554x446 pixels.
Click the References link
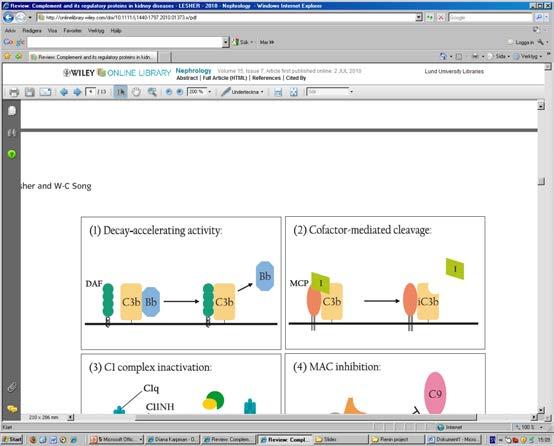pos(266,78)
